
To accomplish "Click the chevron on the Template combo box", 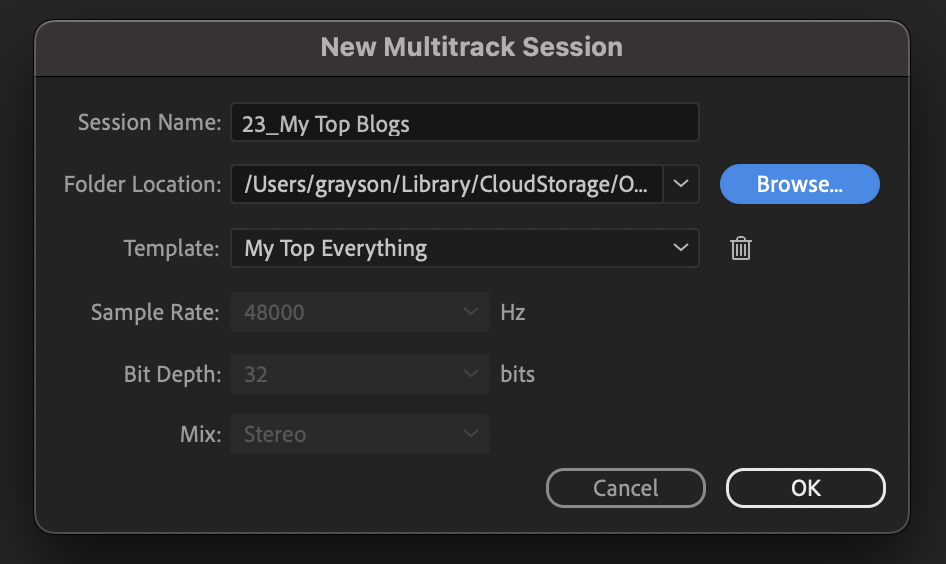I will coord(680,248).
